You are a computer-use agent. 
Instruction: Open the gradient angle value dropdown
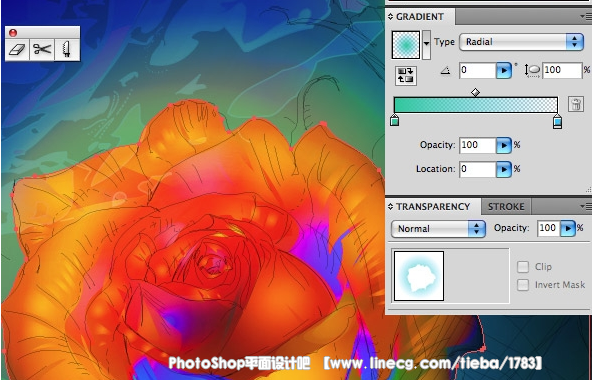tap(504, 70)
